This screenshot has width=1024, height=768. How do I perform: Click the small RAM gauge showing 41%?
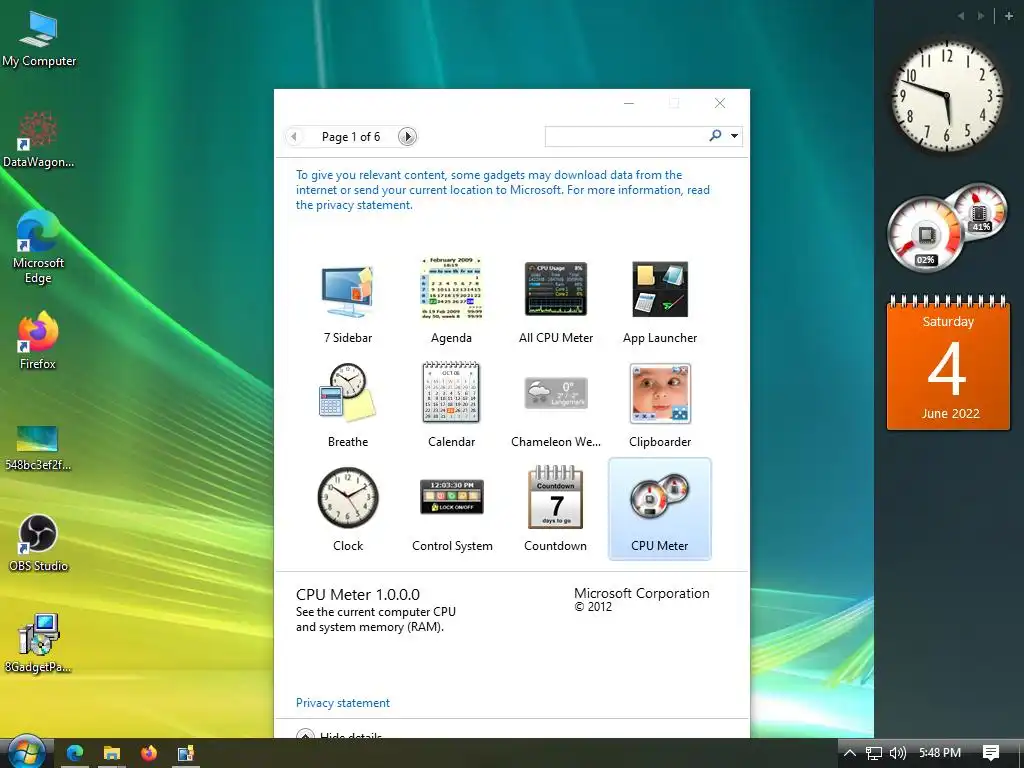point(979,212)
